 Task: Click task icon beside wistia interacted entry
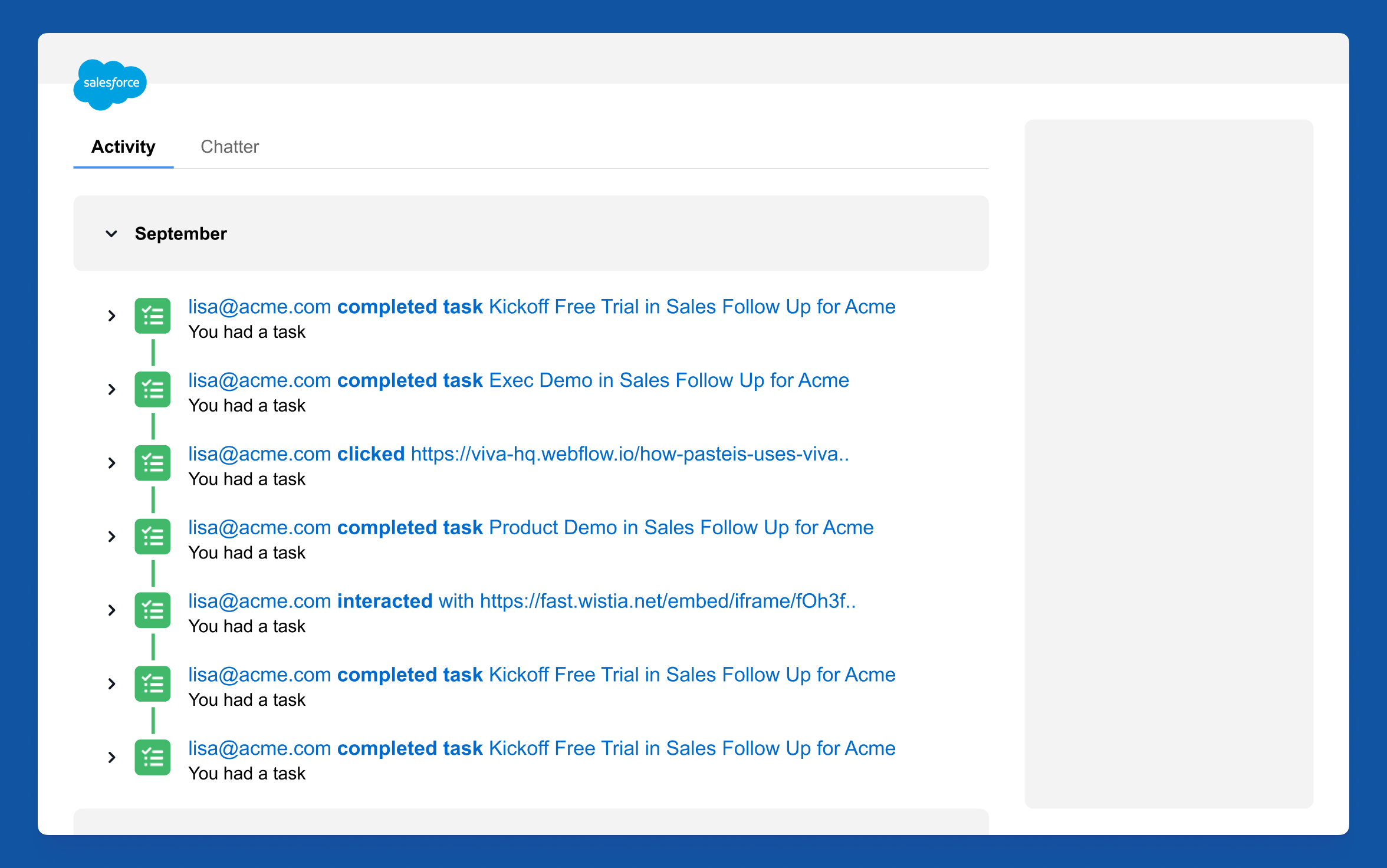(153, 610)
